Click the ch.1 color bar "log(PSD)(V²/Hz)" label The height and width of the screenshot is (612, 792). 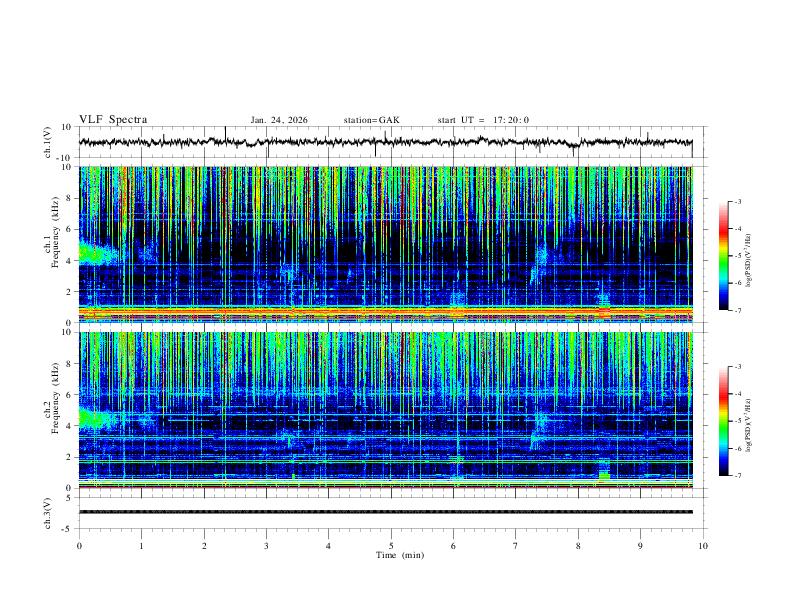point(749,260)
